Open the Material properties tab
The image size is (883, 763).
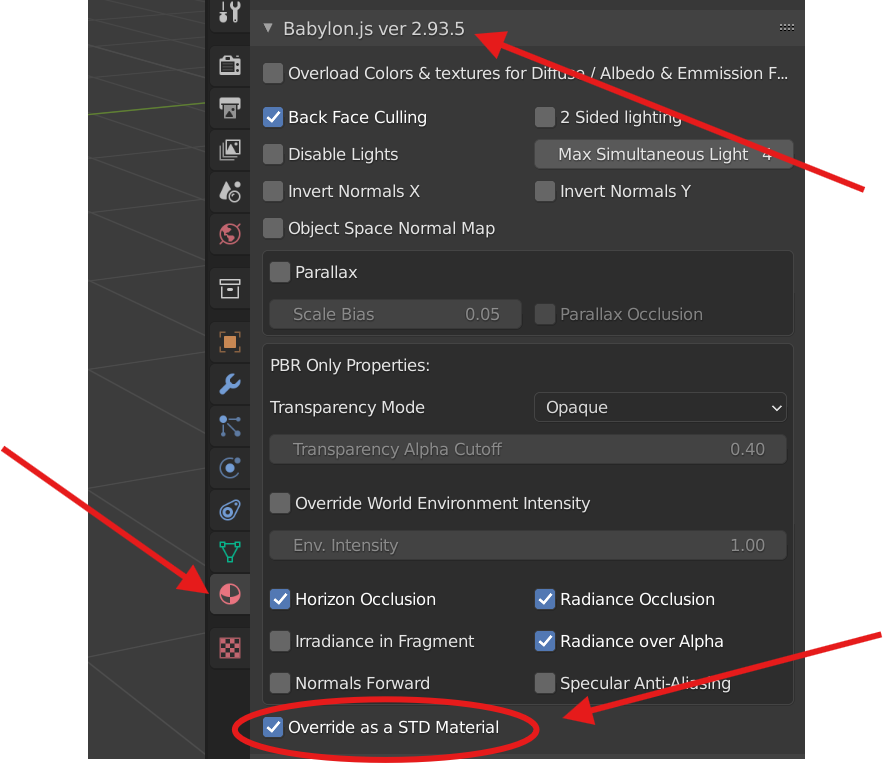(230, 594)
